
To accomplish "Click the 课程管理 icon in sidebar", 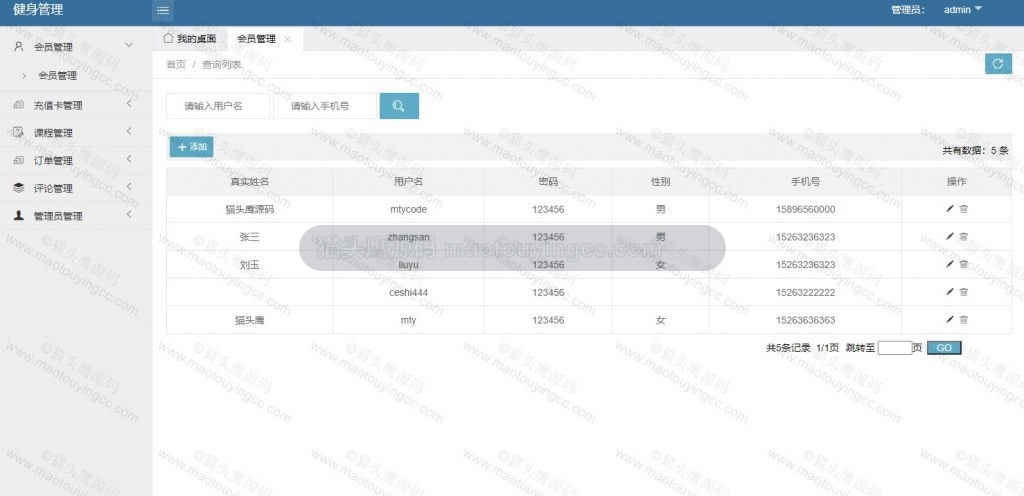I will (19, 132).
